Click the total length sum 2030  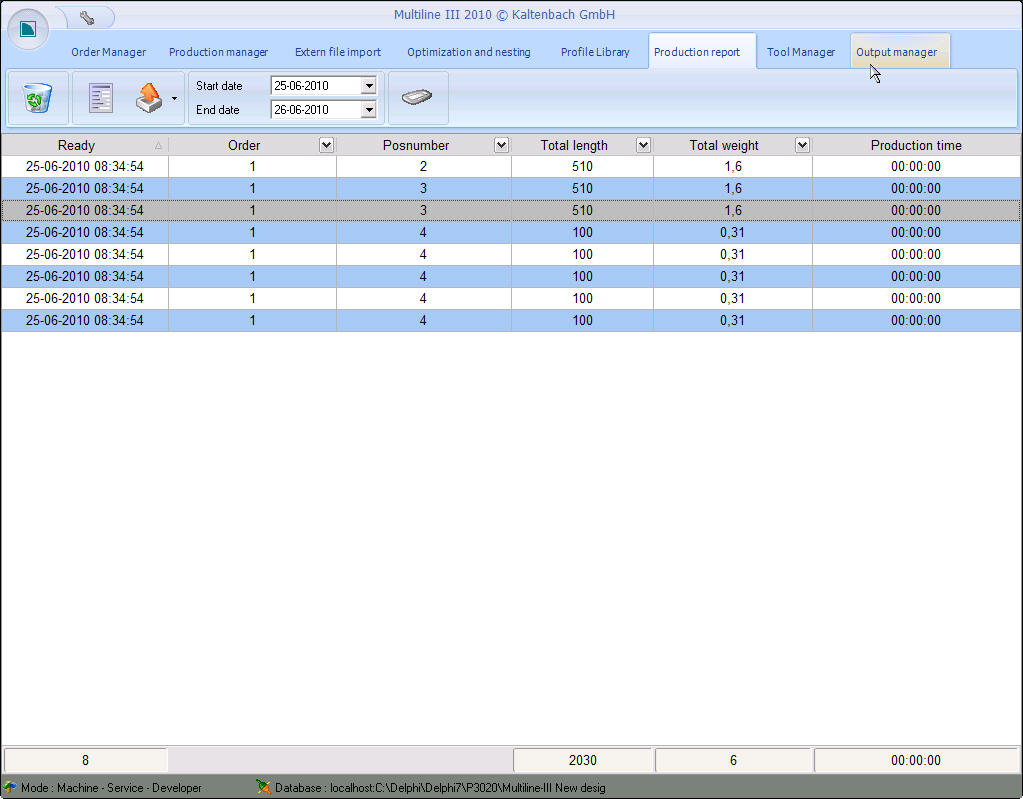point(583,760)
